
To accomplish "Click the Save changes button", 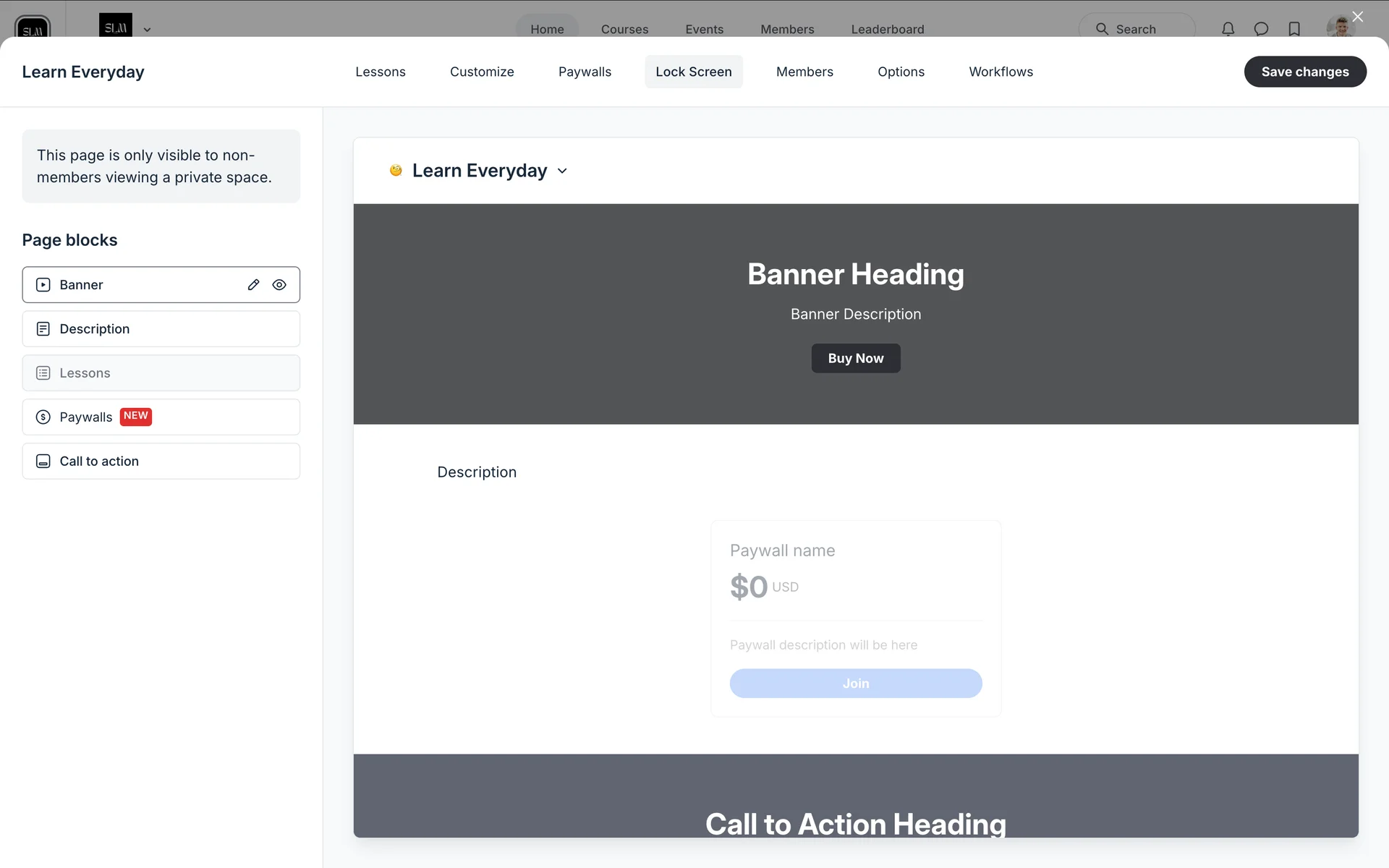I will (1304, 72).
